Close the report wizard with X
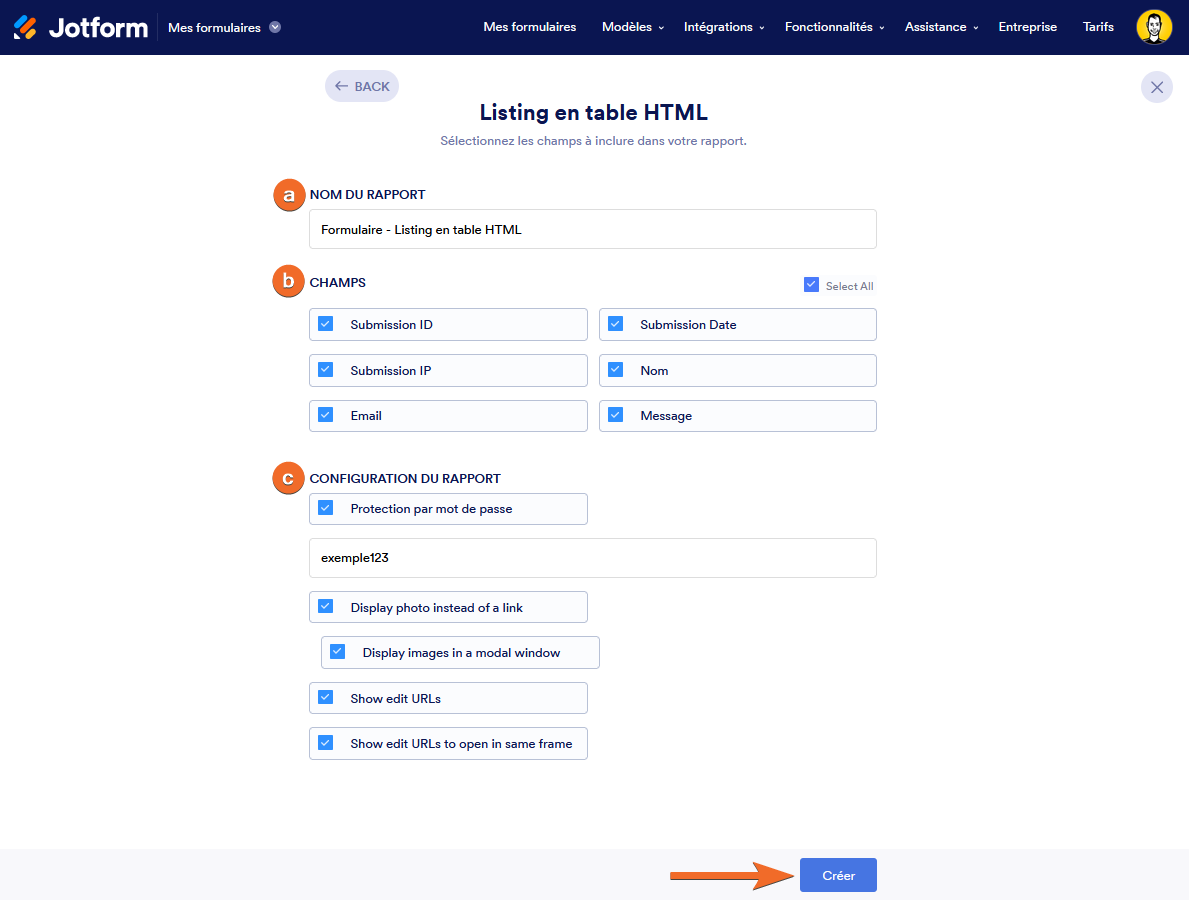 [x=1156, y=87]
